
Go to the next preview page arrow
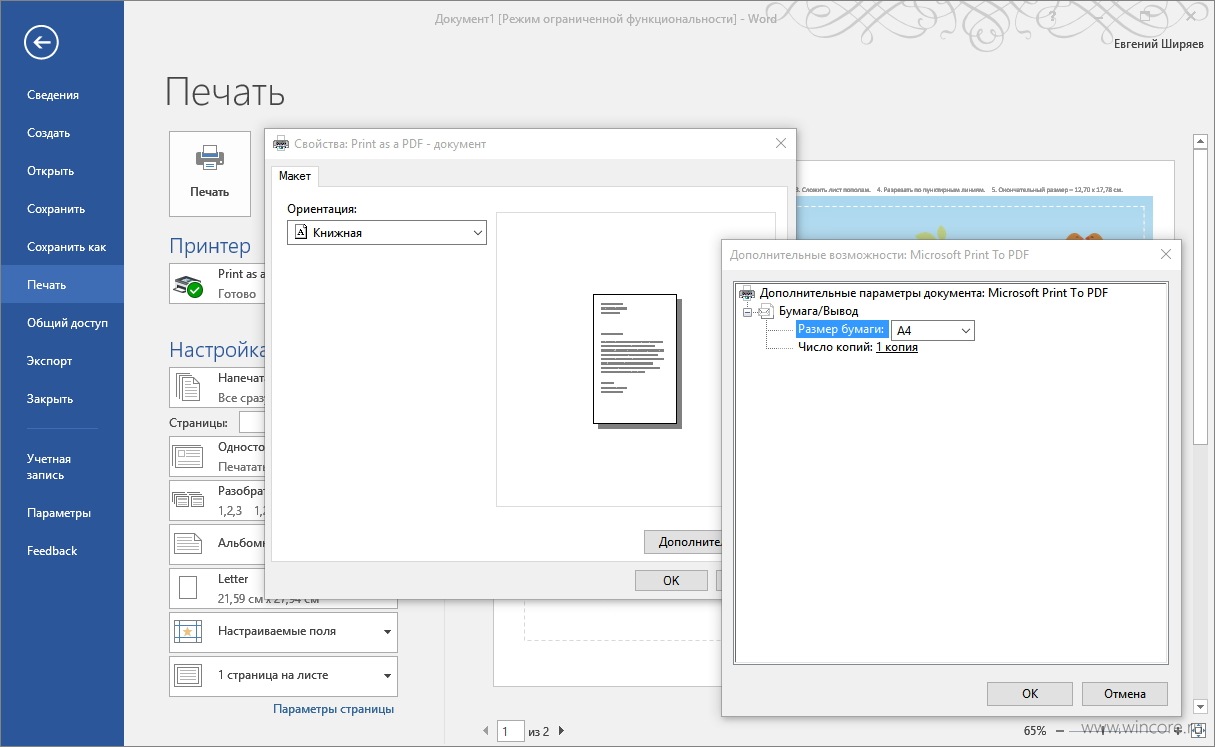[x=561, y=731]
